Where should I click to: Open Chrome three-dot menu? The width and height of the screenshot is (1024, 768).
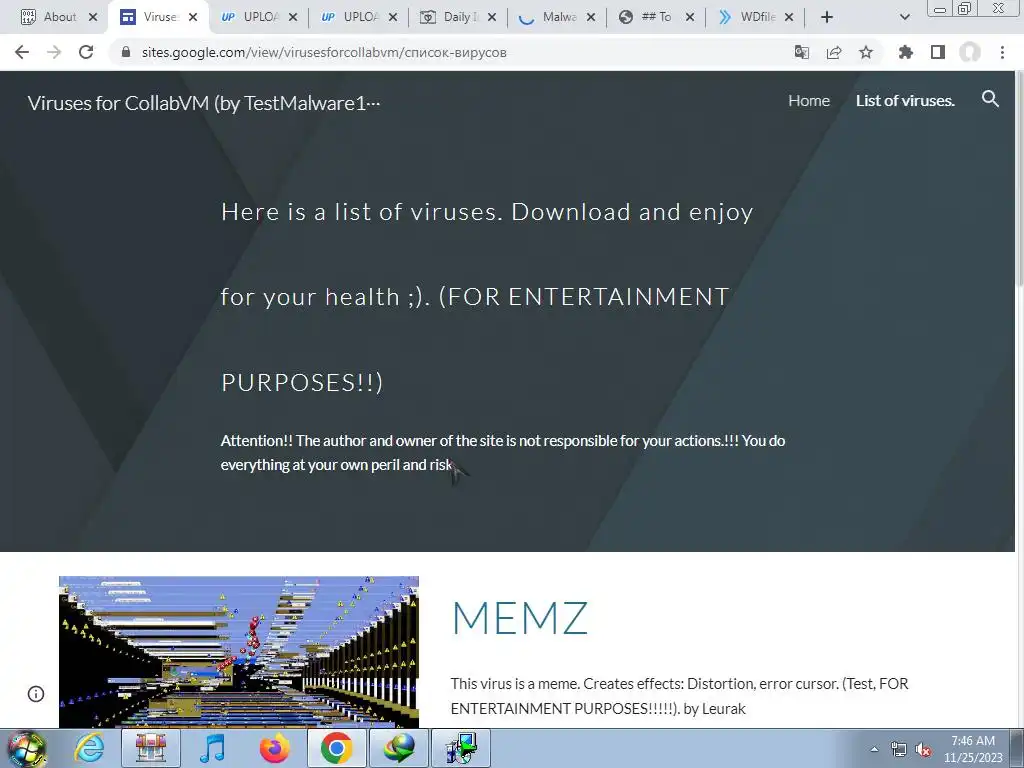(1002, 52)
